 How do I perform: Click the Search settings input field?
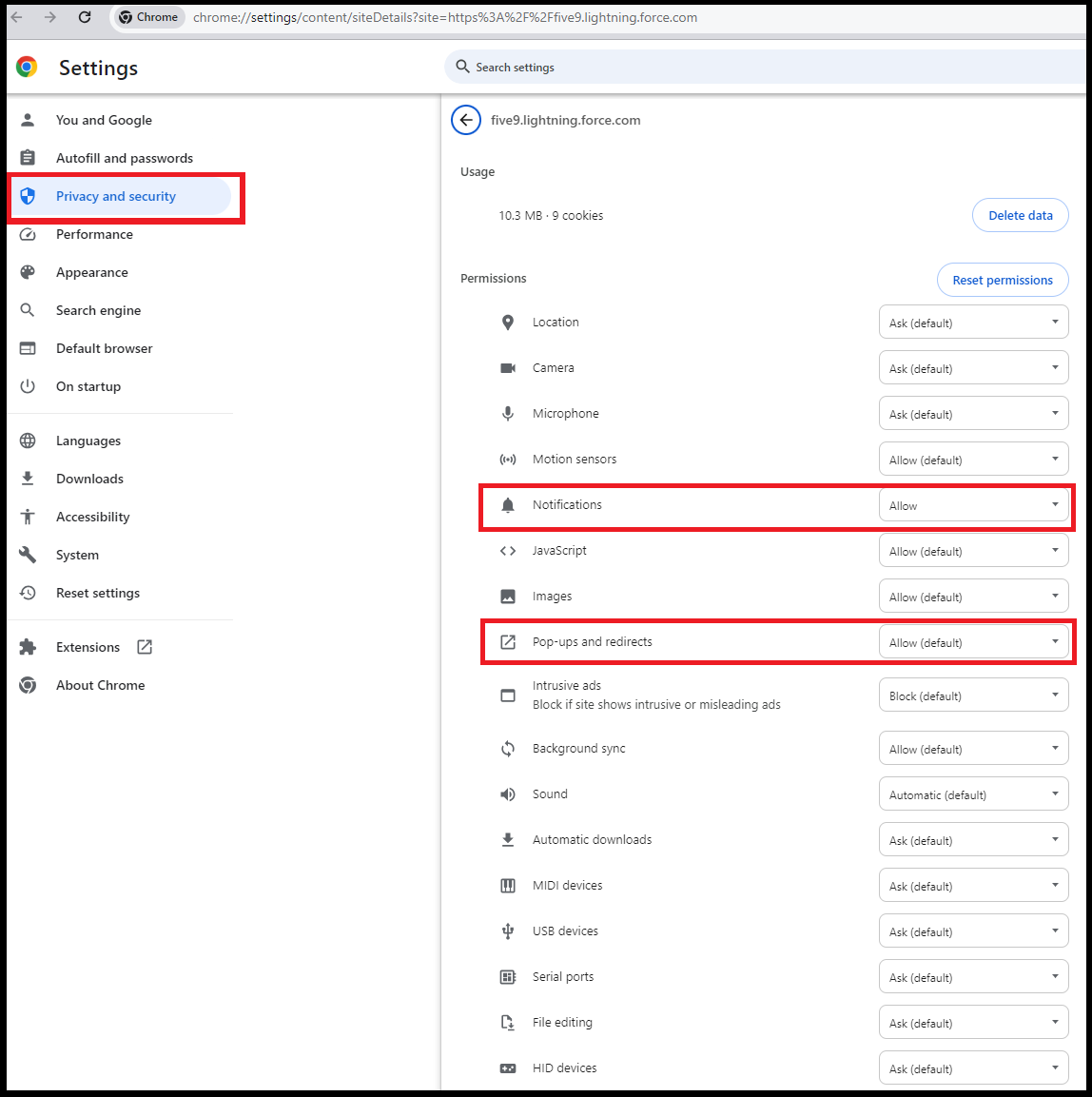[x=761, y=68]
